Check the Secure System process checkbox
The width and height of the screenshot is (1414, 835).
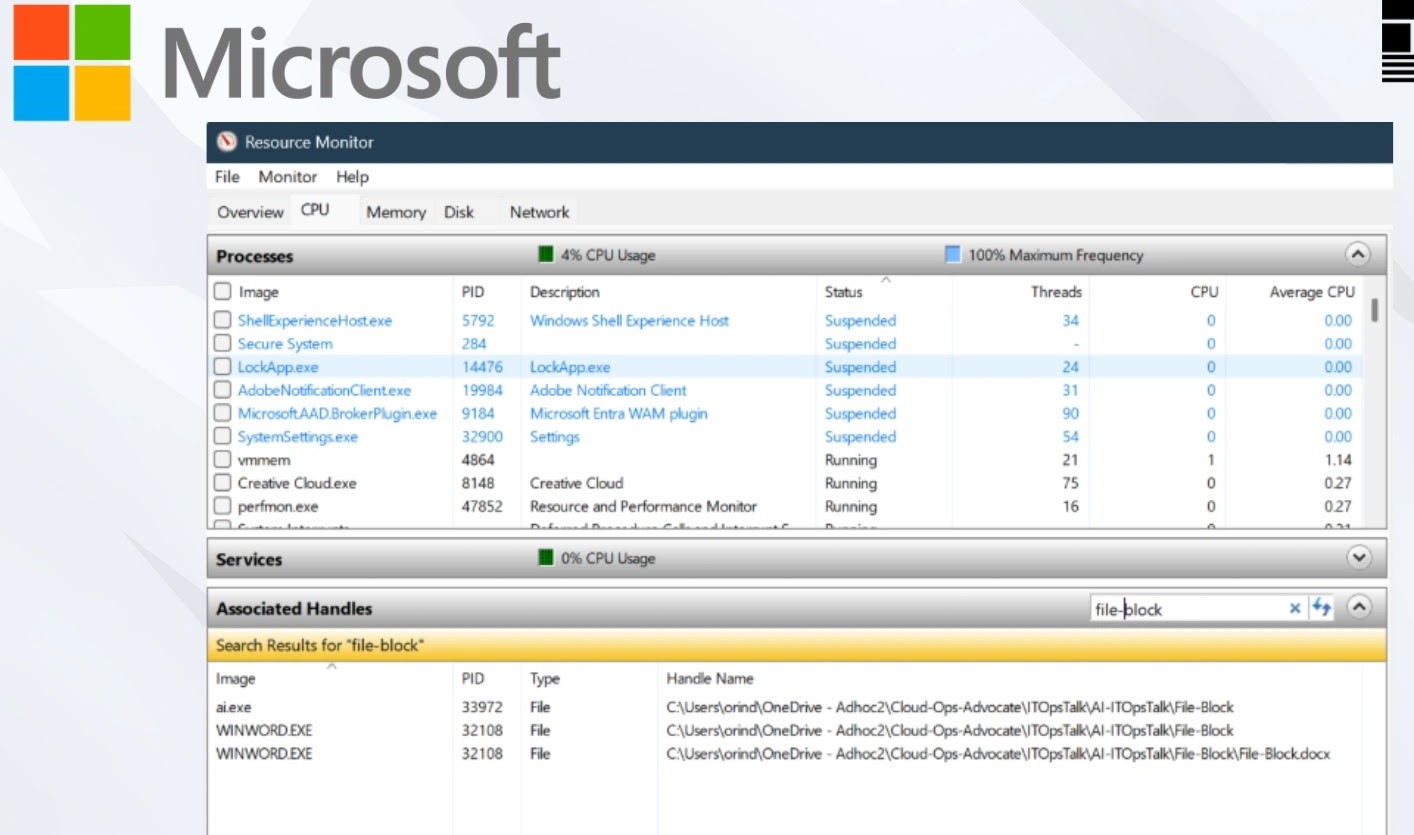point(223,344)
